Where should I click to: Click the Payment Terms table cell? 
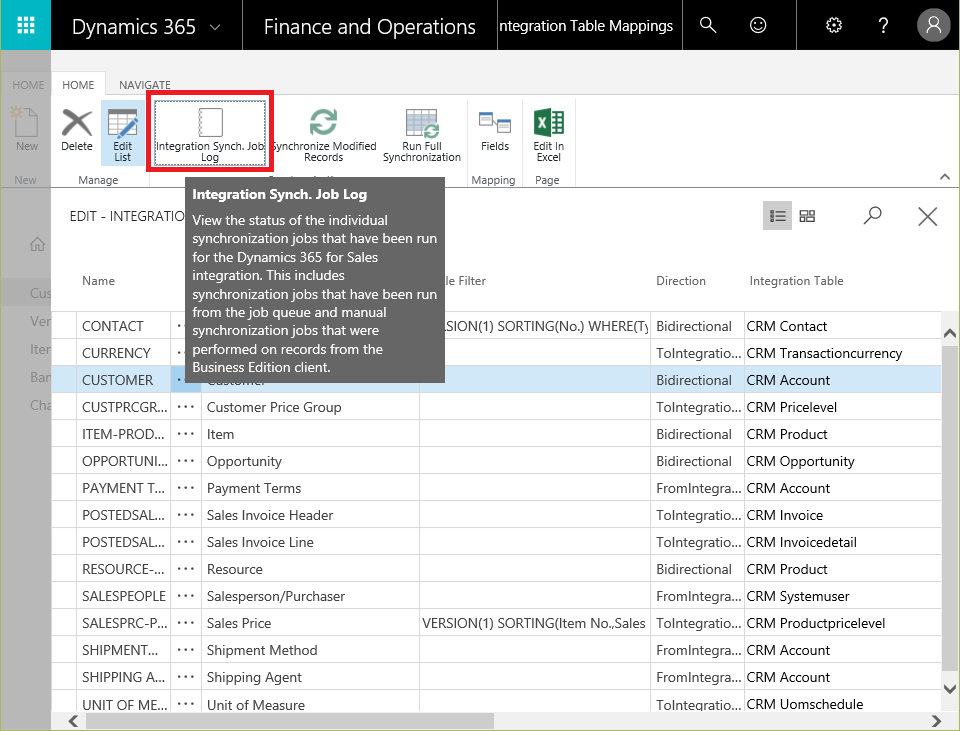click(310, 488)
